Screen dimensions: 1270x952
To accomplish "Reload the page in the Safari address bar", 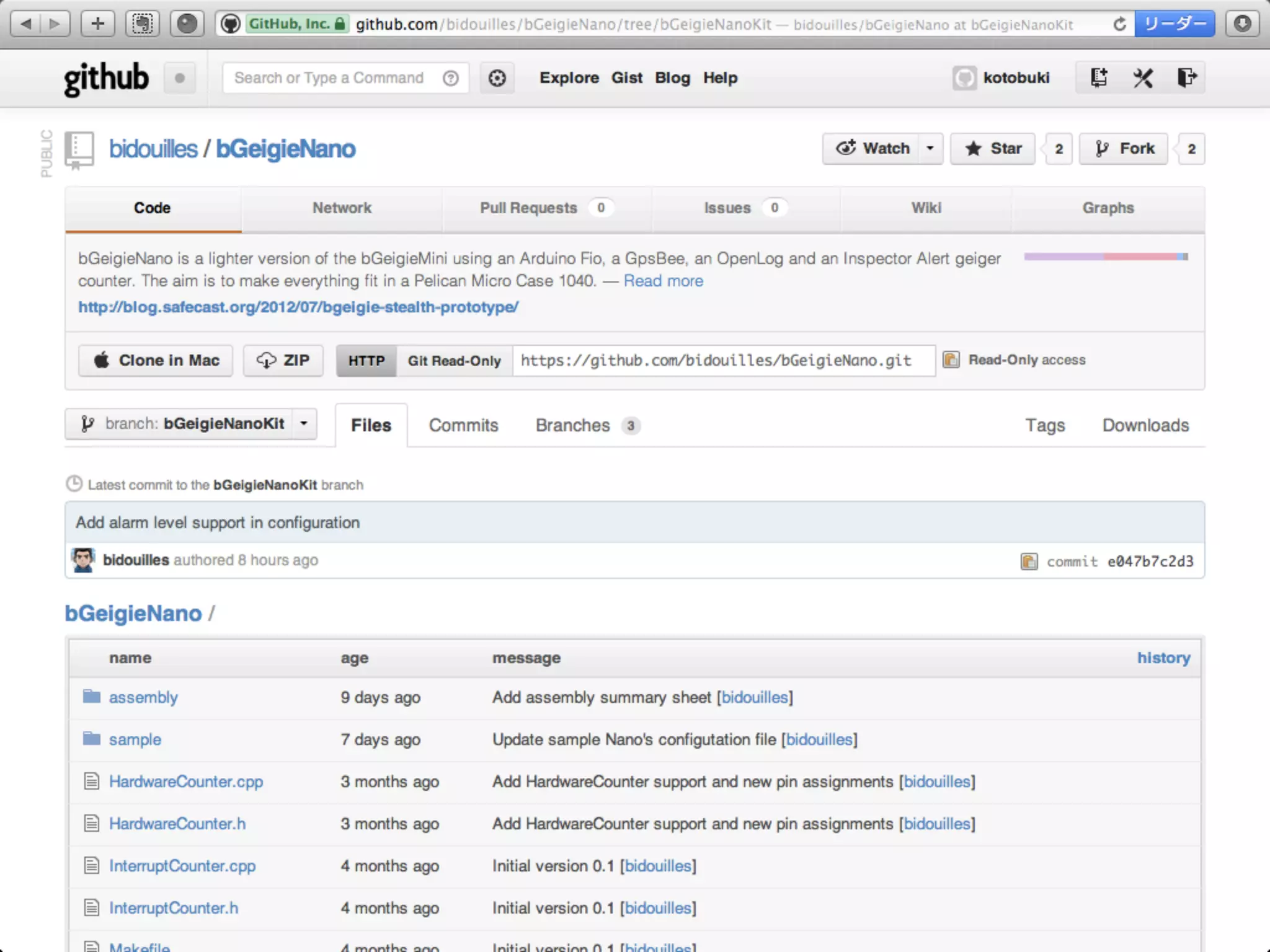I will 1119,24.
